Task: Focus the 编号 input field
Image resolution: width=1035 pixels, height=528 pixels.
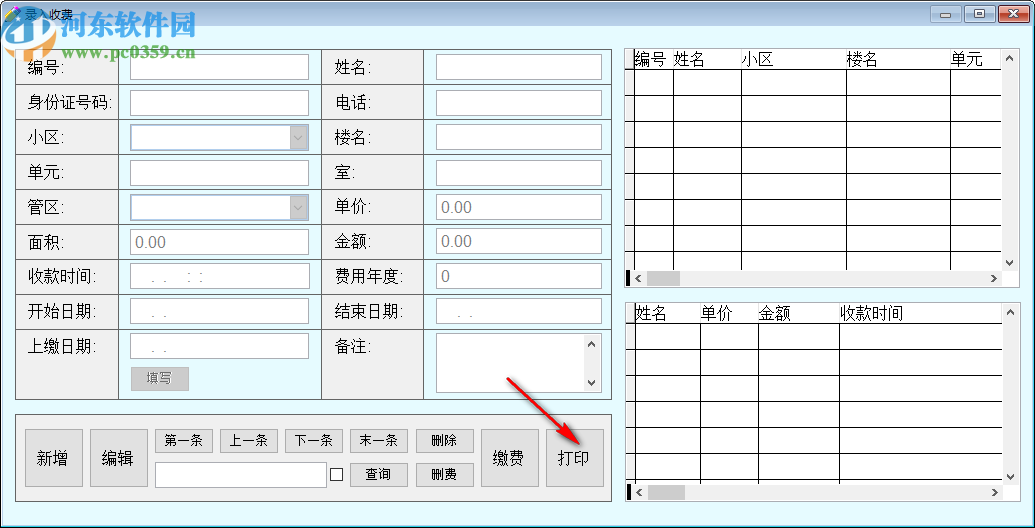Action: click(219, 67)
